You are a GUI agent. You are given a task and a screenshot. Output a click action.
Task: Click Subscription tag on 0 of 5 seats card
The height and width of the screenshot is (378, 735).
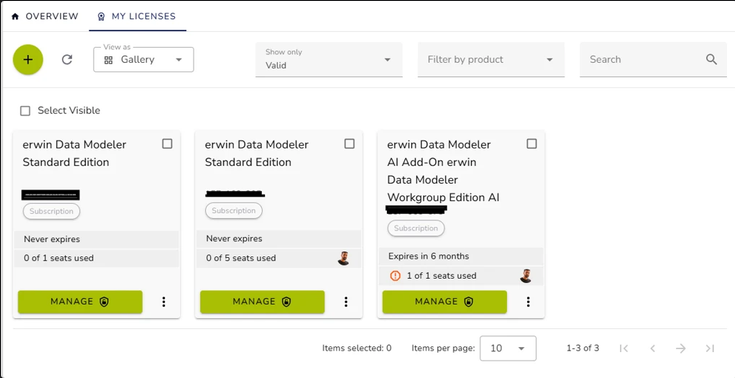coord(234,211)
